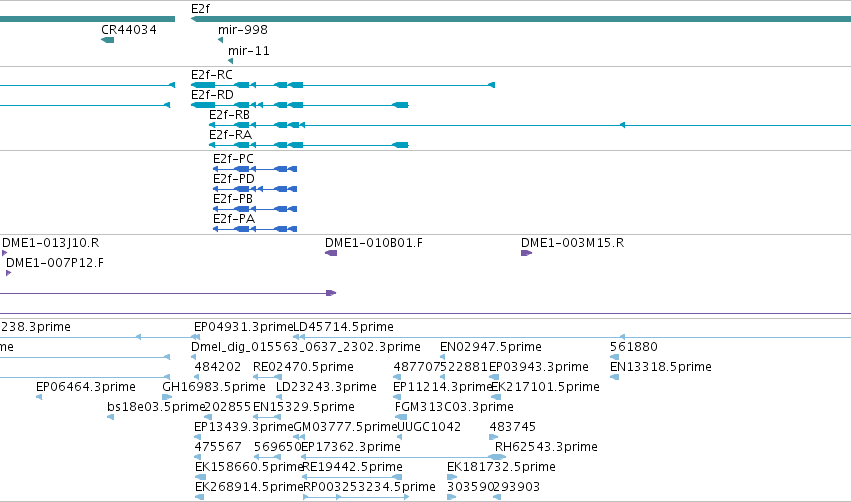Open the EK158660.5prime EST label
The height and width of the screenshot is (502, 851).
pos(249,467)
